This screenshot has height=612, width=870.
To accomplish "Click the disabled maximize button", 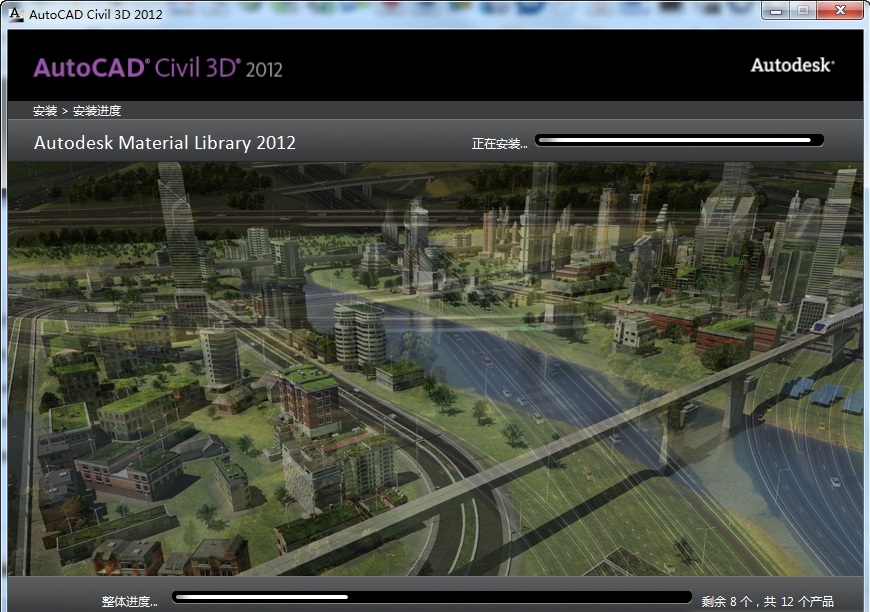I will pos(803,11).
